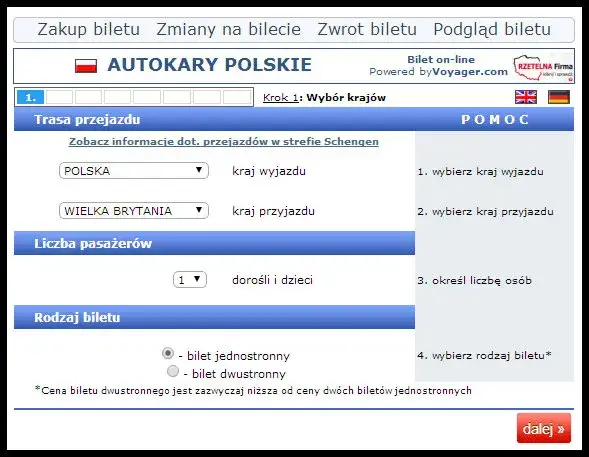Click the footnote about two-way ticket price

[x=253, y=391]
